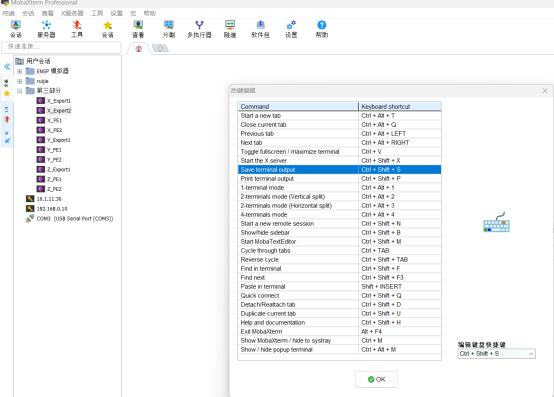This screenshot has height=397, width=554.
Task: Select the 'Quick connect' row
Action: point(339,296)
